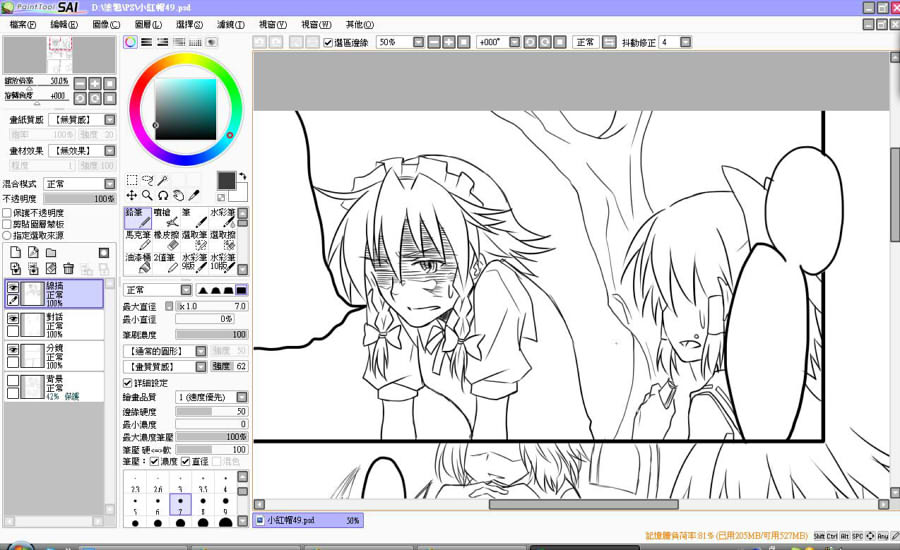Open the 圖層 menu

tap(148, 24)
